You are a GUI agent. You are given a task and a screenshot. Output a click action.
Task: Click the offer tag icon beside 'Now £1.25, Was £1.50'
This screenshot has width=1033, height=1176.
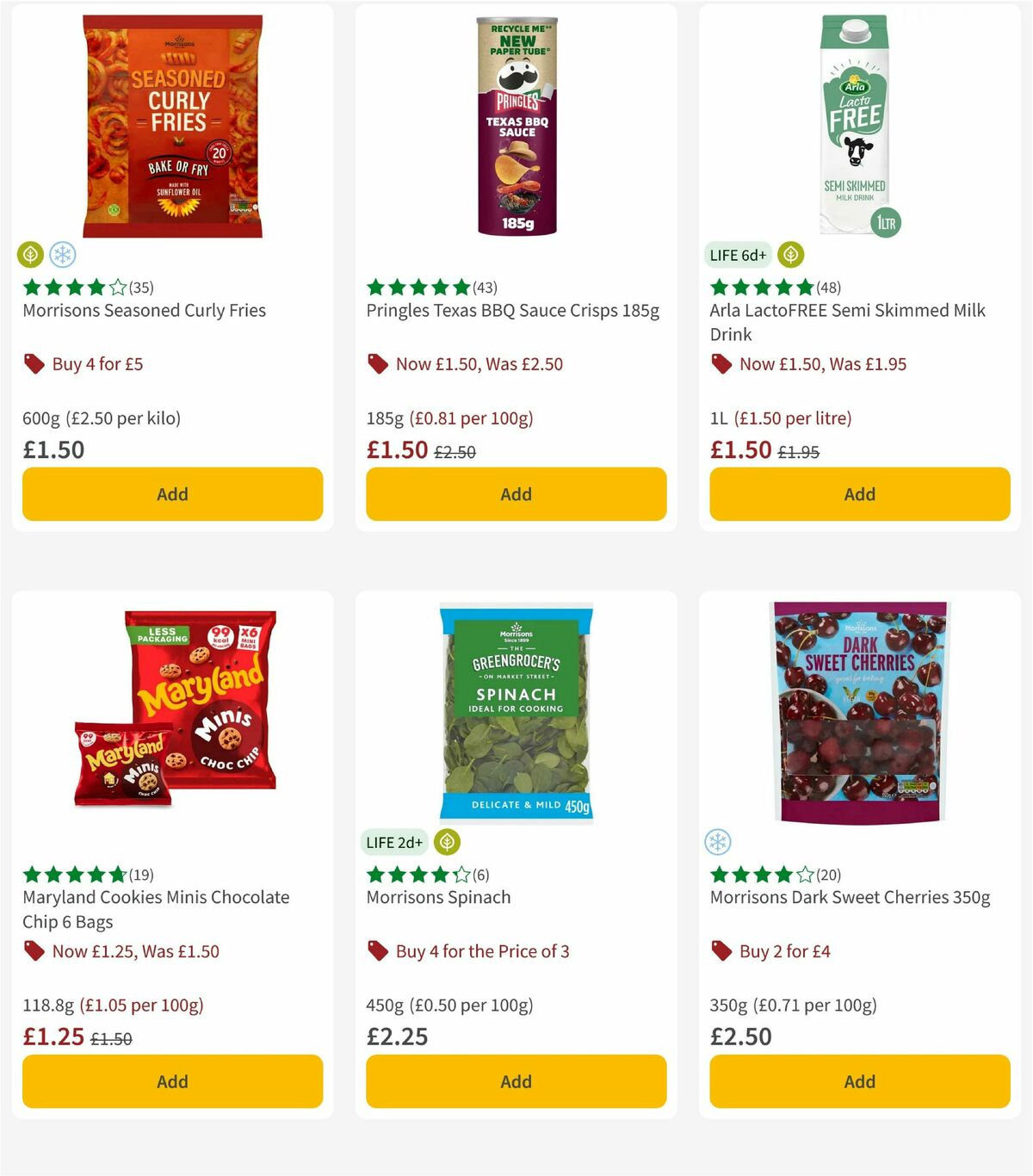click(32, 951)
